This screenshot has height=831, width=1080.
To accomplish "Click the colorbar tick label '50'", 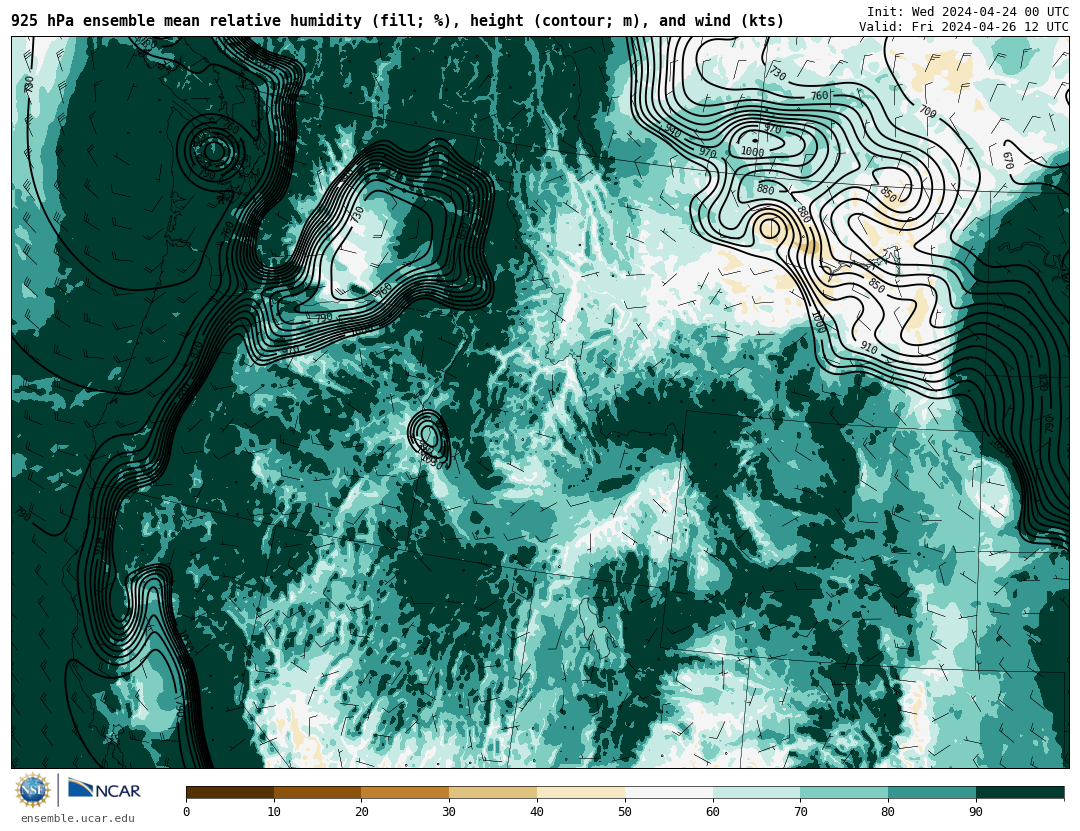I will click(625, 812).
